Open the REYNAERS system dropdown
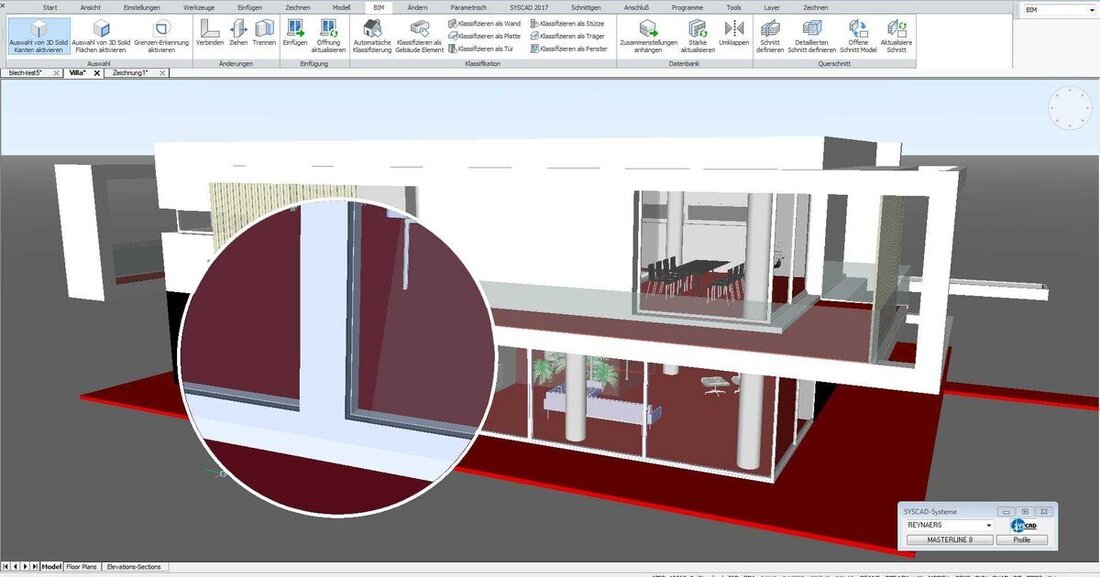Viewport: 1100px width, 577px height. [988, 524]
